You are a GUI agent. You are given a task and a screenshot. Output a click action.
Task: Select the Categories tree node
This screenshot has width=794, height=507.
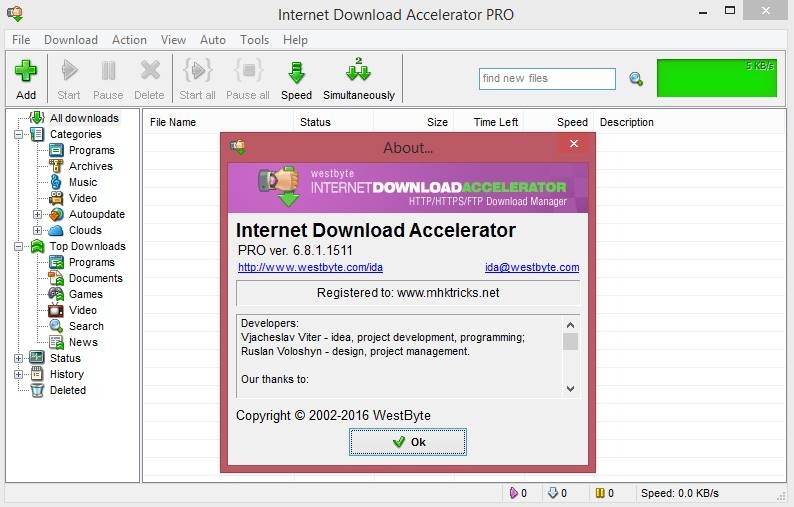(75, 134)
